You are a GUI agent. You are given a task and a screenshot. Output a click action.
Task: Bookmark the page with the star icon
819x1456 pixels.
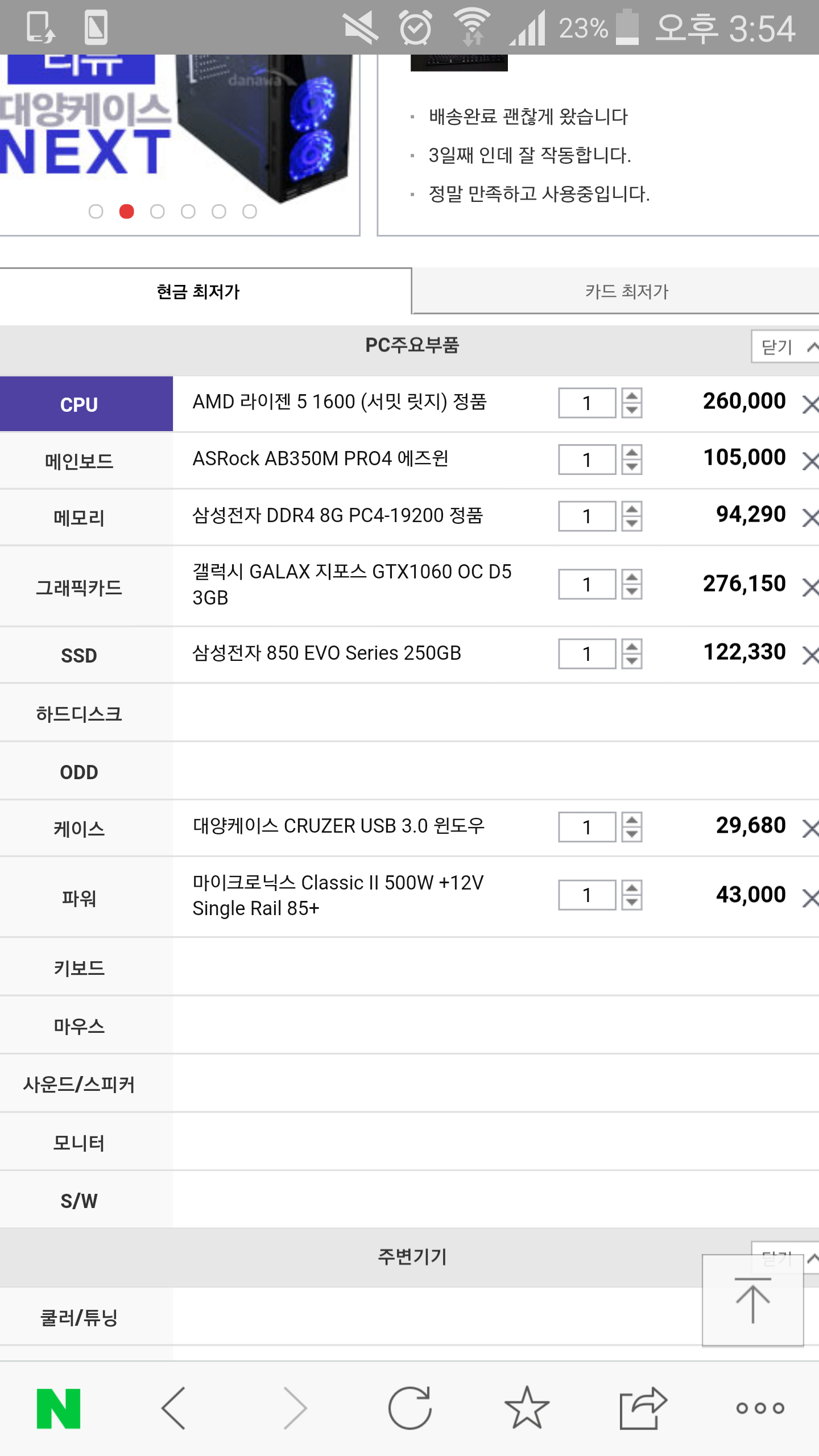click(527, 1408)
